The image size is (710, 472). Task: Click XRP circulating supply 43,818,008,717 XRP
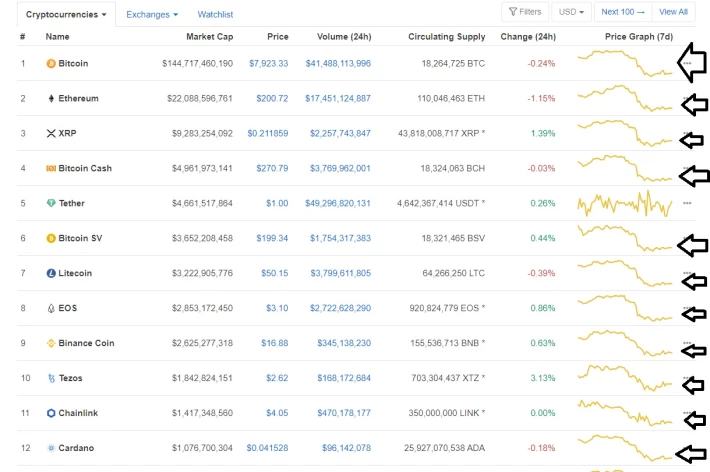pyautogui.click(x=441, y=133)
